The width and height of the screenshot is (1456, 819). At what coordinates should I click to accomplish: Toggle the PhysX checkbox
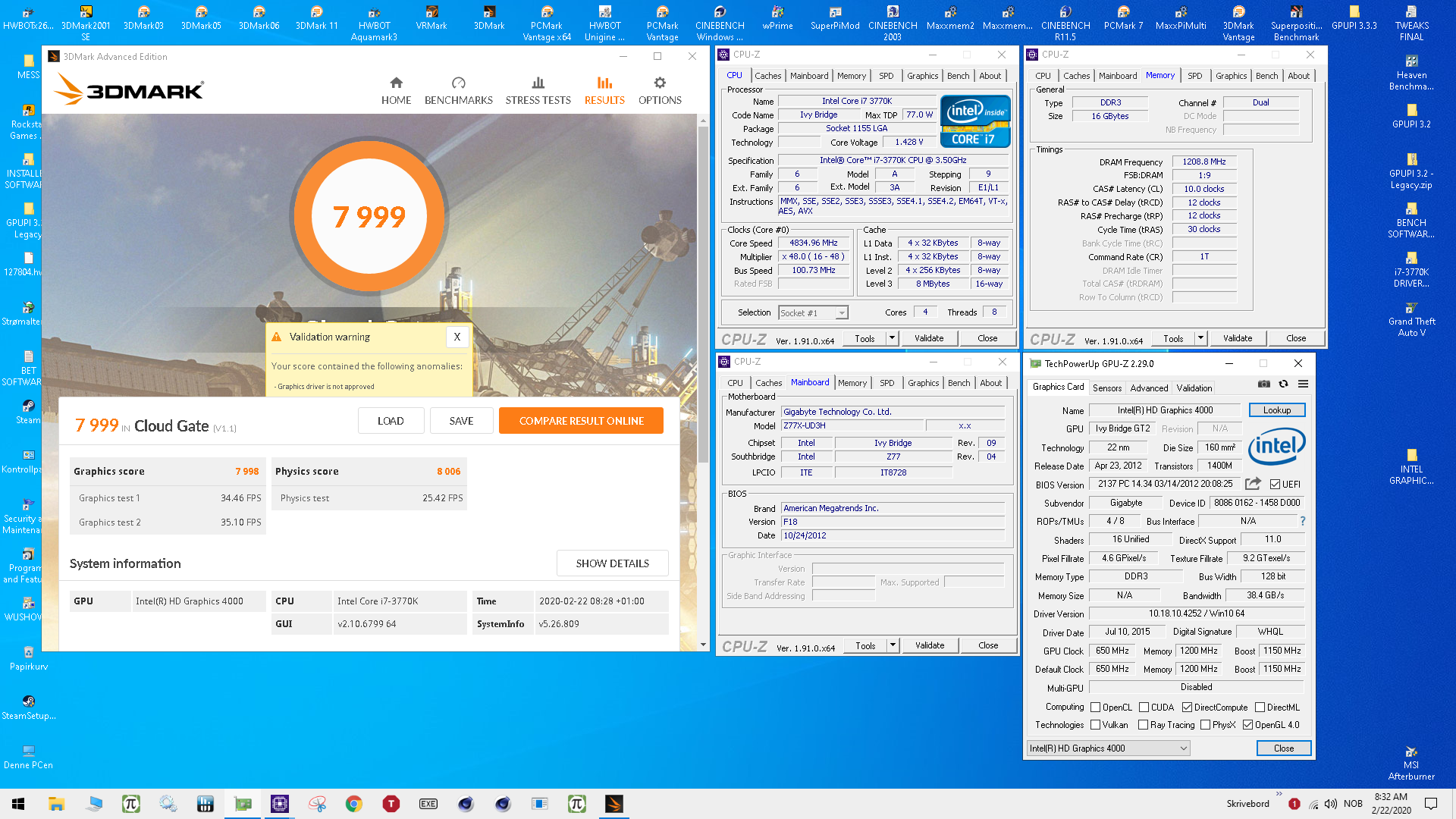(x=1205, y=725)
